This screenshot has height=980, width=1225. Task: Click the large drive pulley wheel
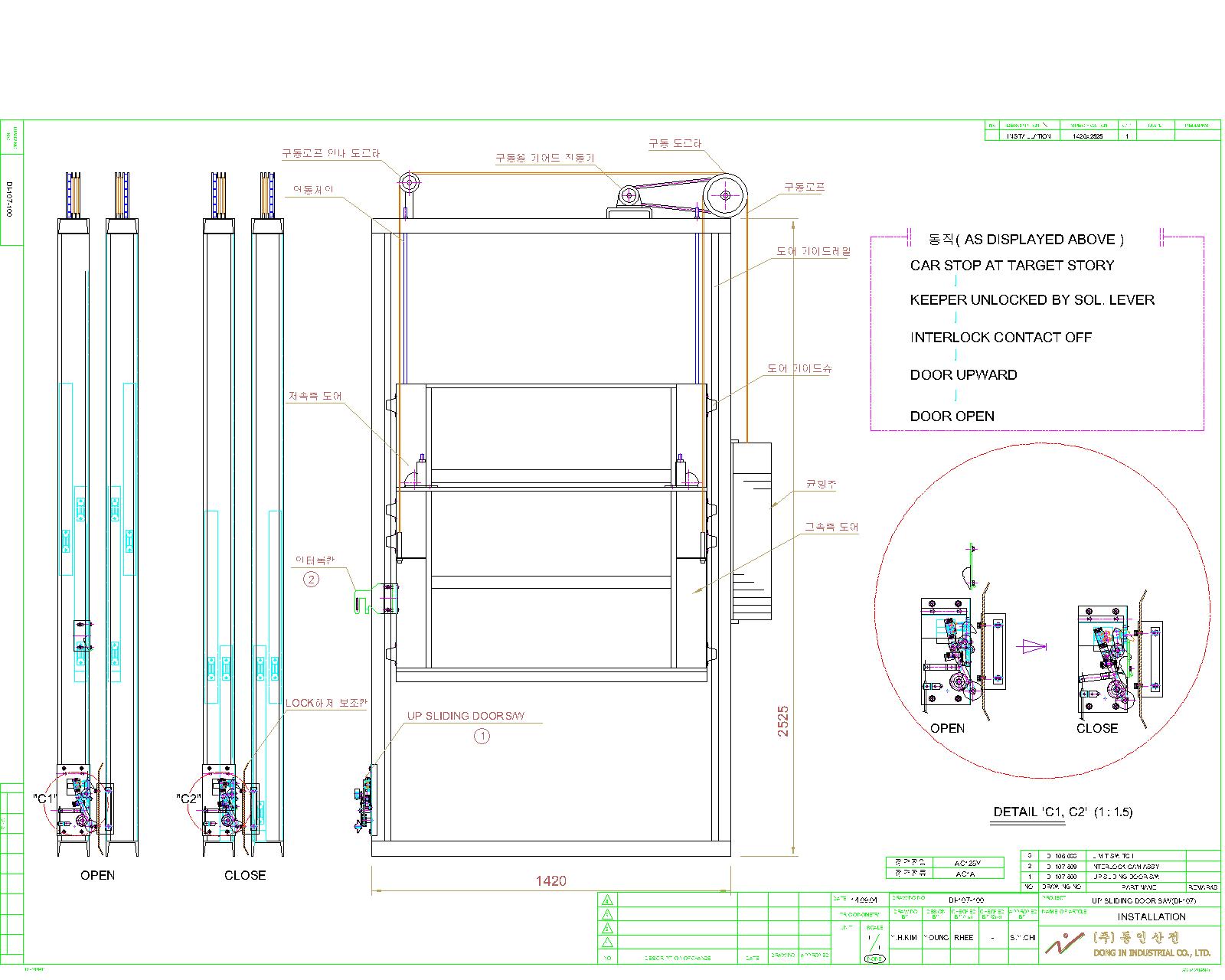(726, 195)
